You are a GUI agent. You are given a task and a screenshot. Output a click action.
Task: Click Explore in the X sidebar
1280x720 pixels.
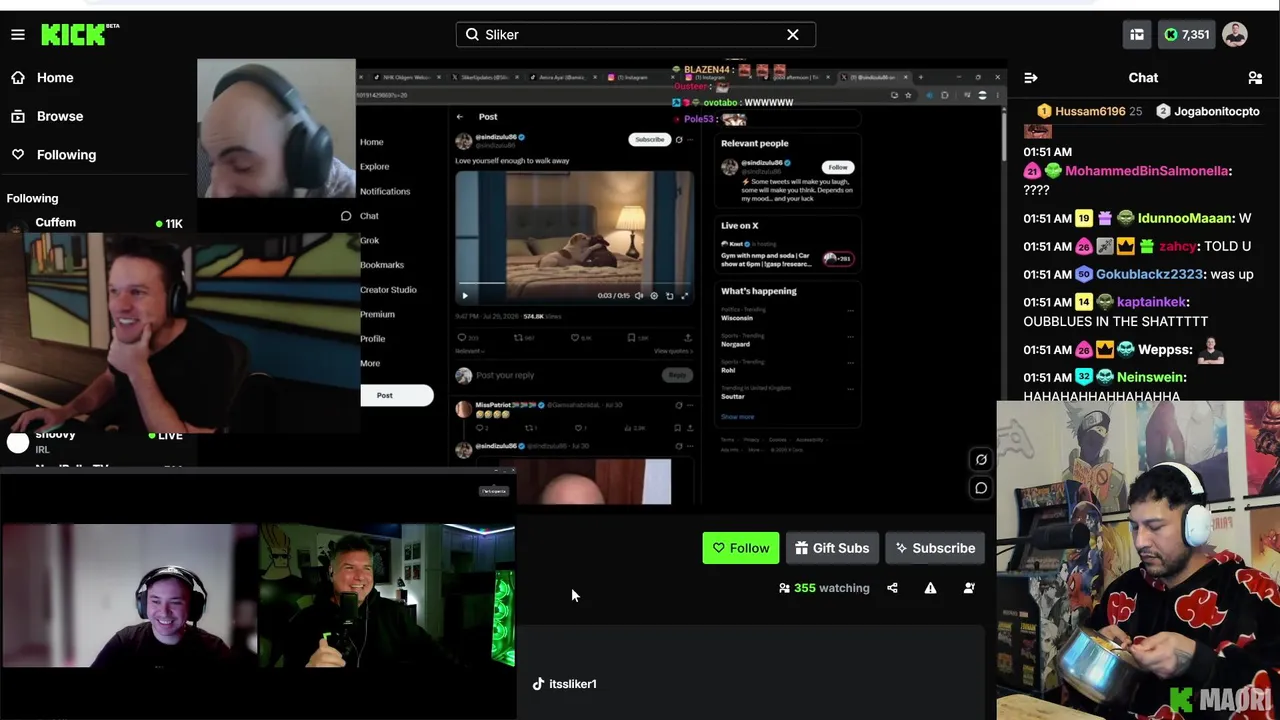375,167
